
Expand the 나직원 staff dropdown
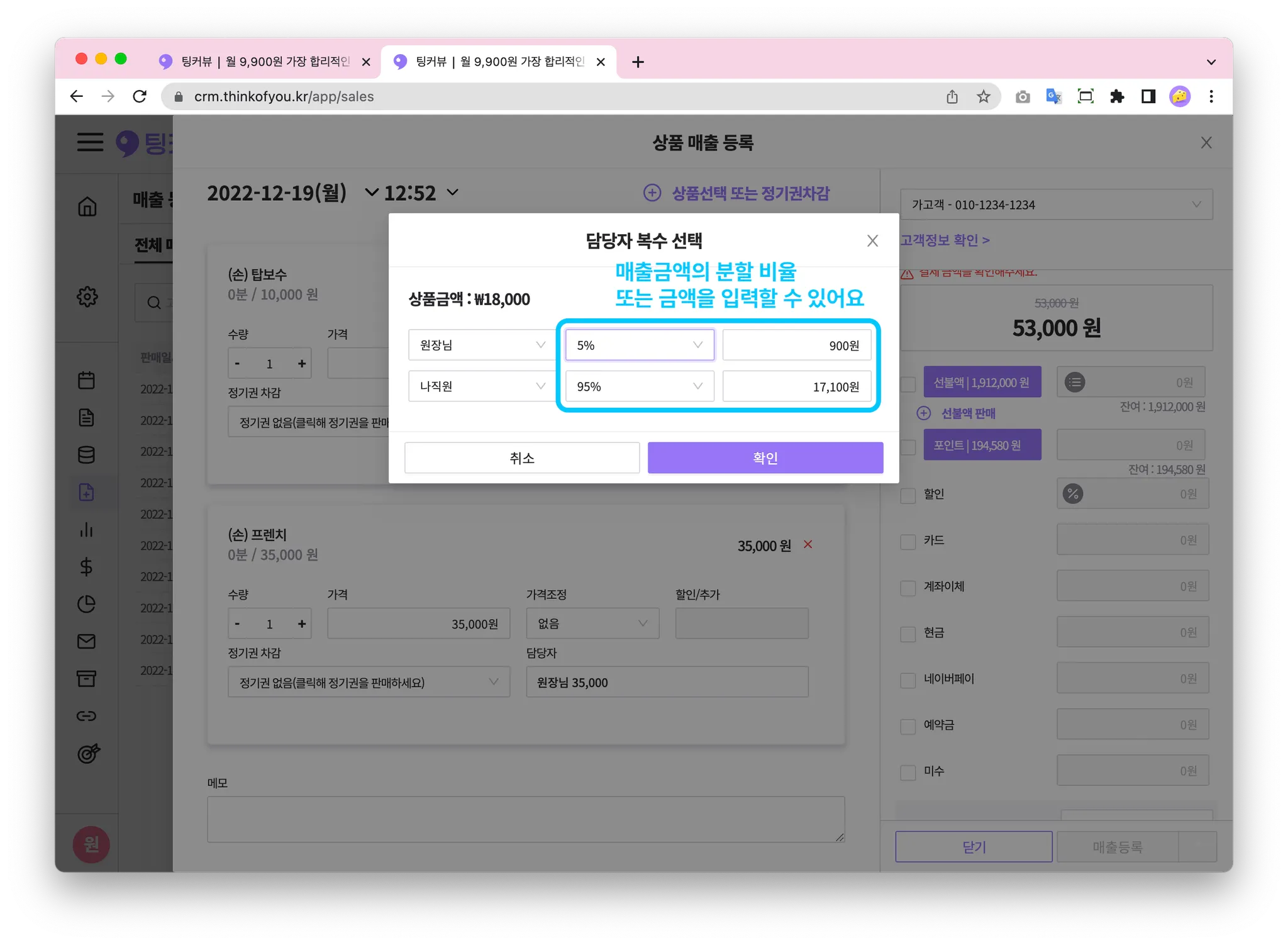(482, 386)
